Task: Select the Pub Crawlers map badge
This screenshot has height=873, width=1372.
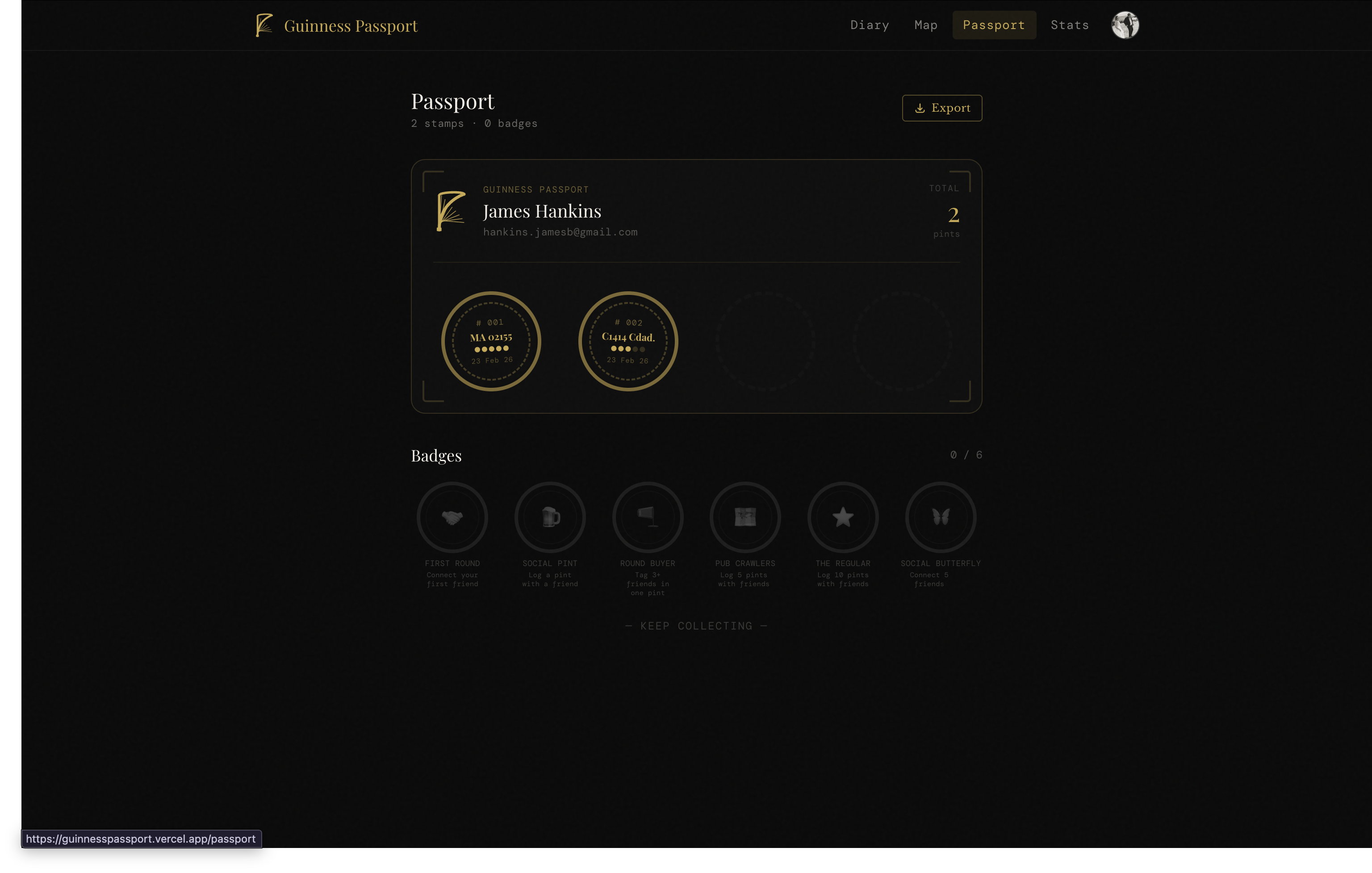Action: point(745,517)
